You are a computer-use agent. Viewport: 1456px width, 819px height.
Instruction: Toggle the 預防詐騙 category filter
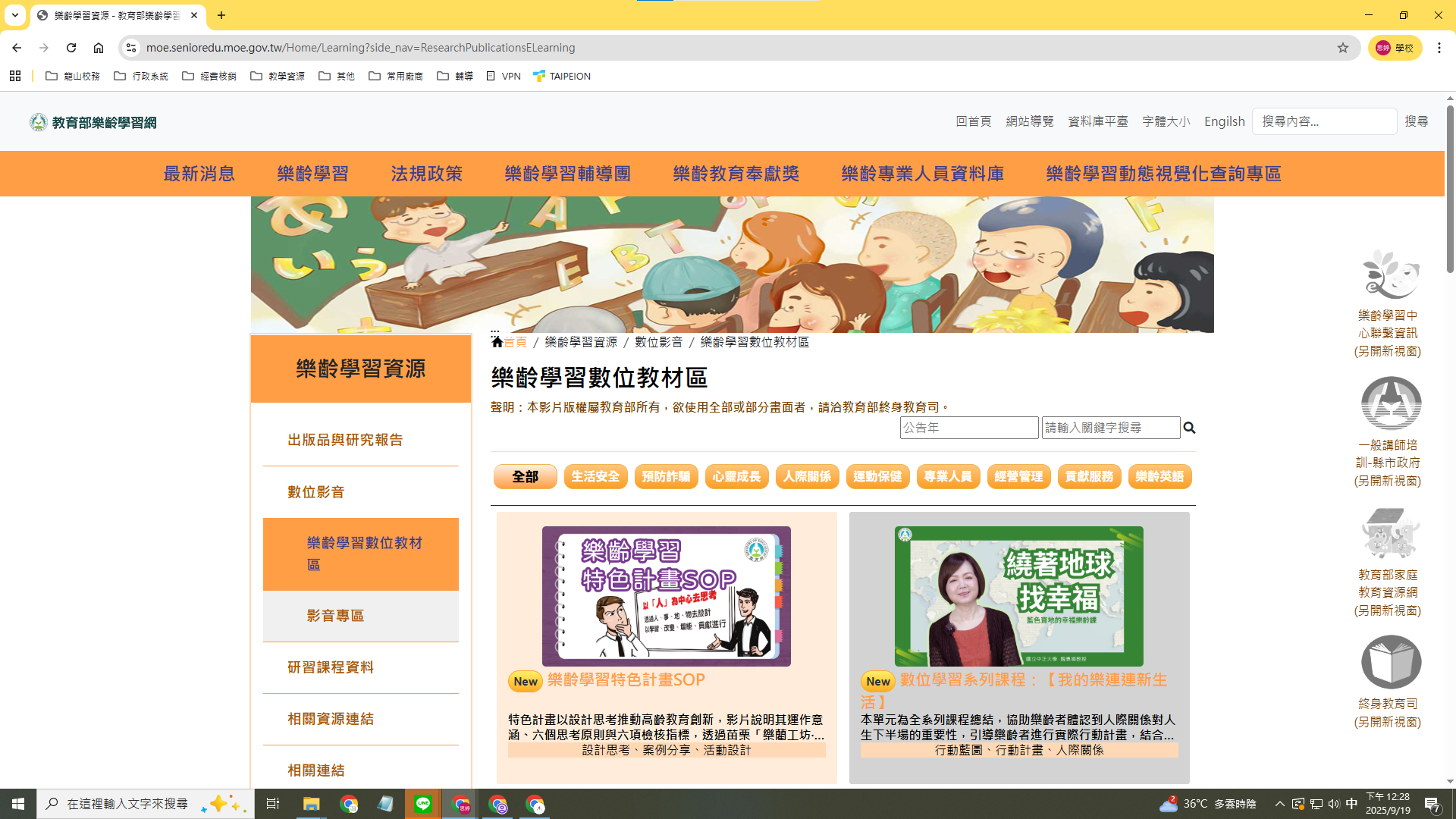click(667, 476)
